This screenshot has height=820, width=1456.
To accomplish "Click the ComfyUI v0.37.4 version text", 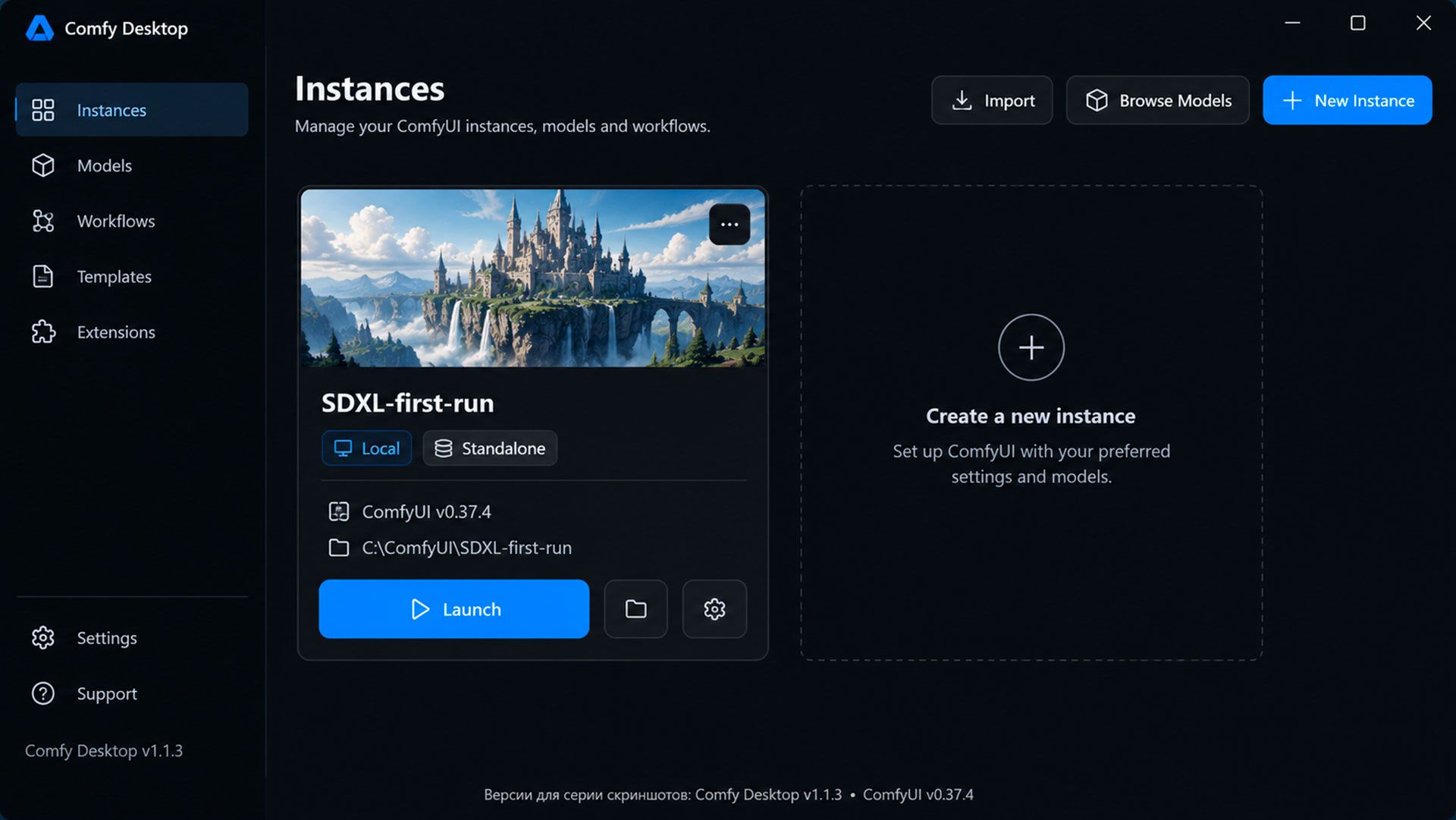I will 426,512.
